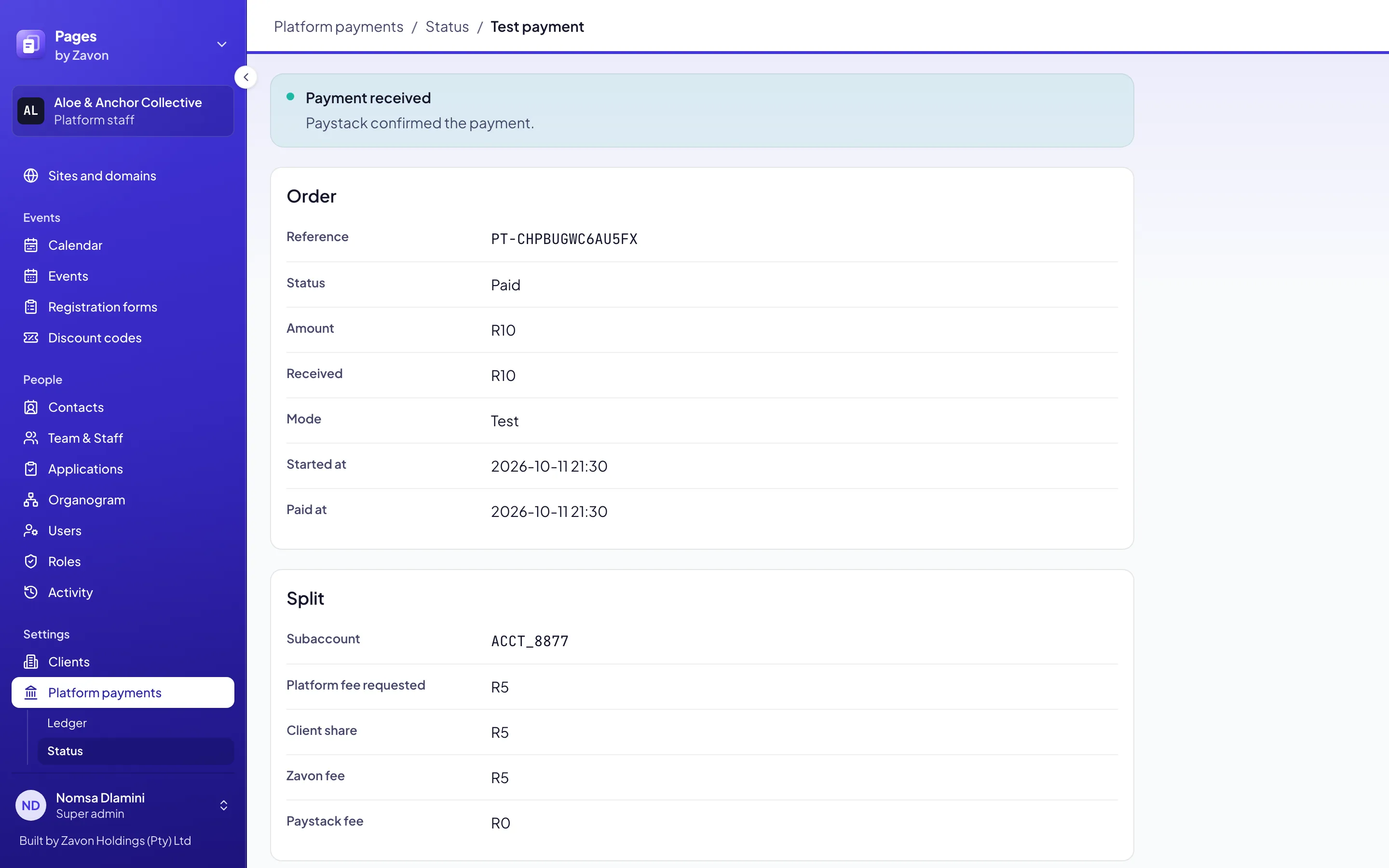Screen dimensions: 1389x868
Task: Expand the Pages by Zavon dropdown chevron
Action: coord(221,45)
